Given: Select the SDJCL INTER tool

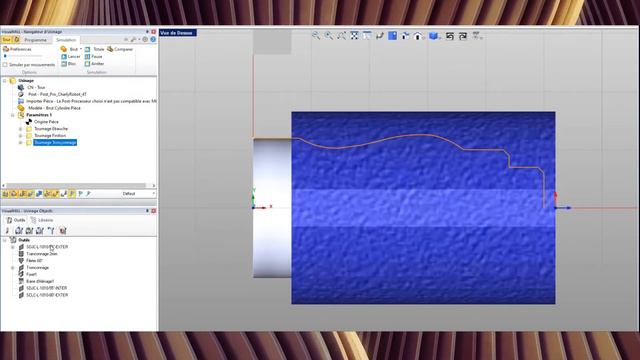Looking at the screenshot, I should click(x=47, y=288).
